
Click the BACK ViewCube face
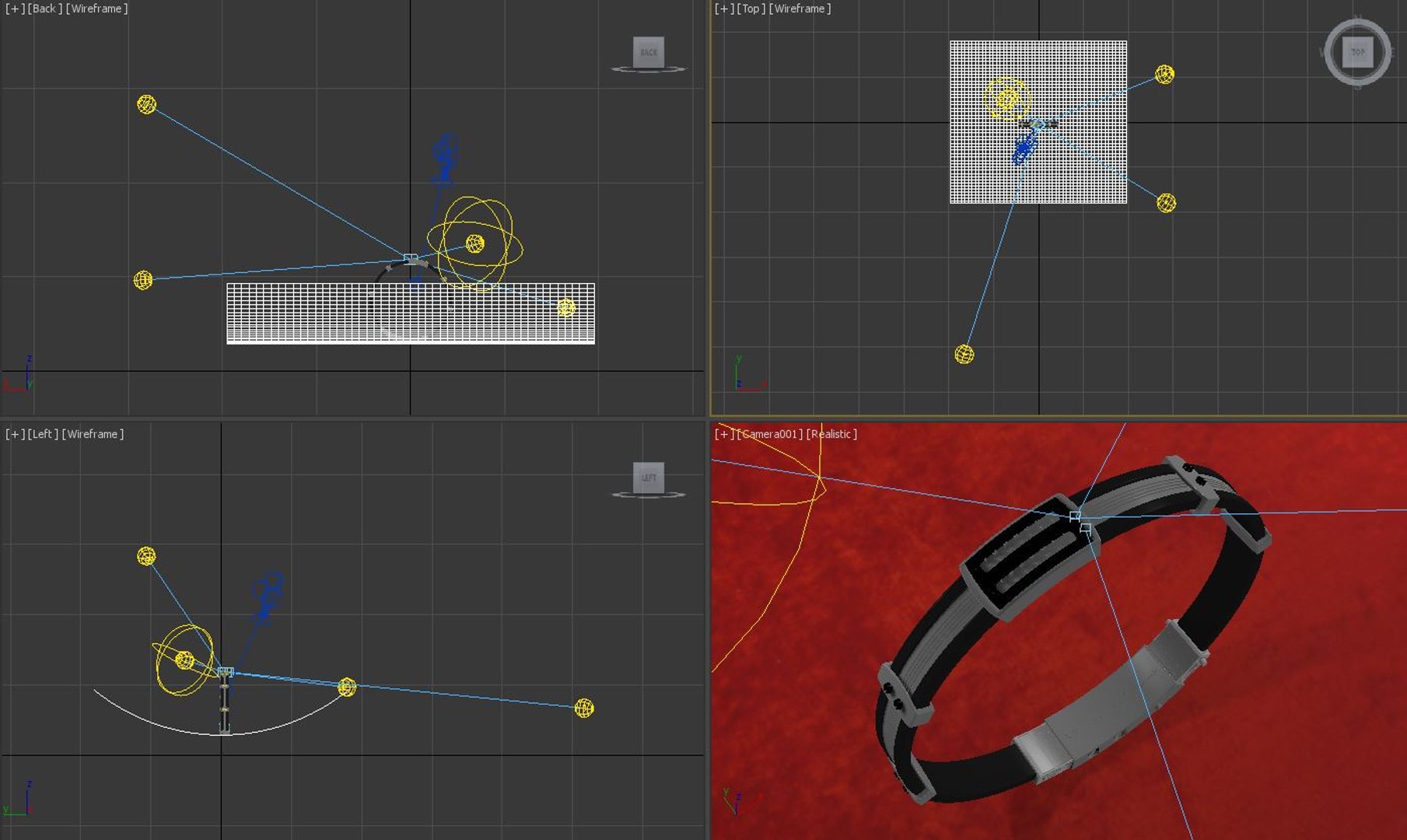coord(649,52)
